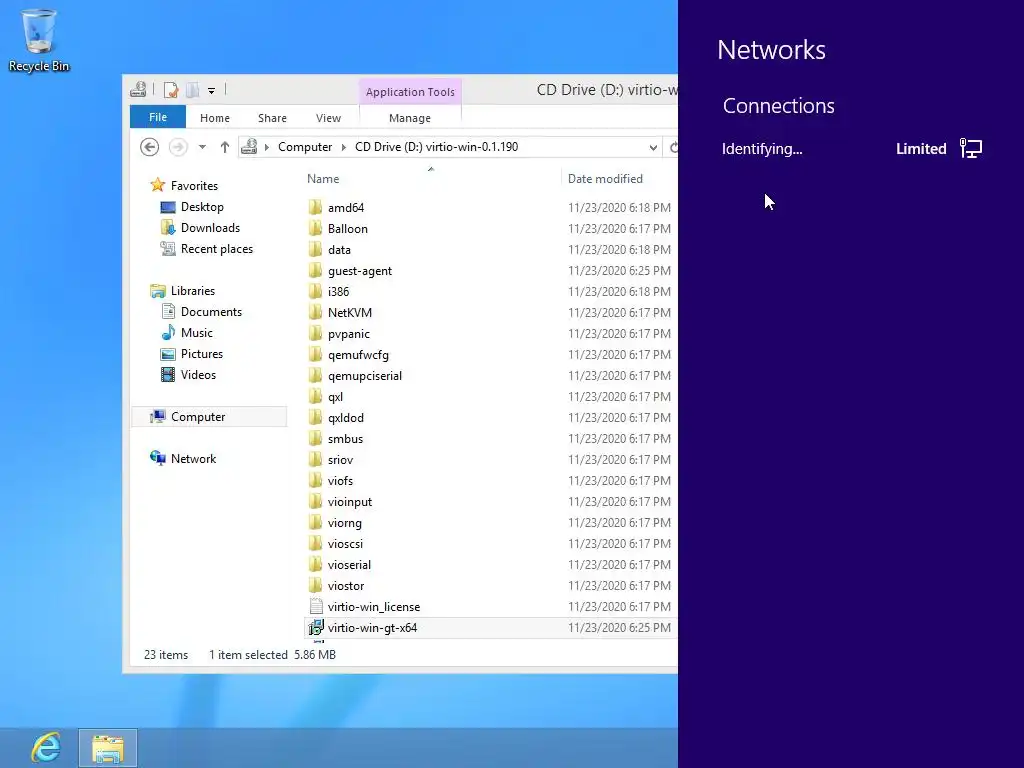The width and height of the screenshot is (1024, 768).
Task: Click the Forward navigation arrow
Action: click(178, 147)
